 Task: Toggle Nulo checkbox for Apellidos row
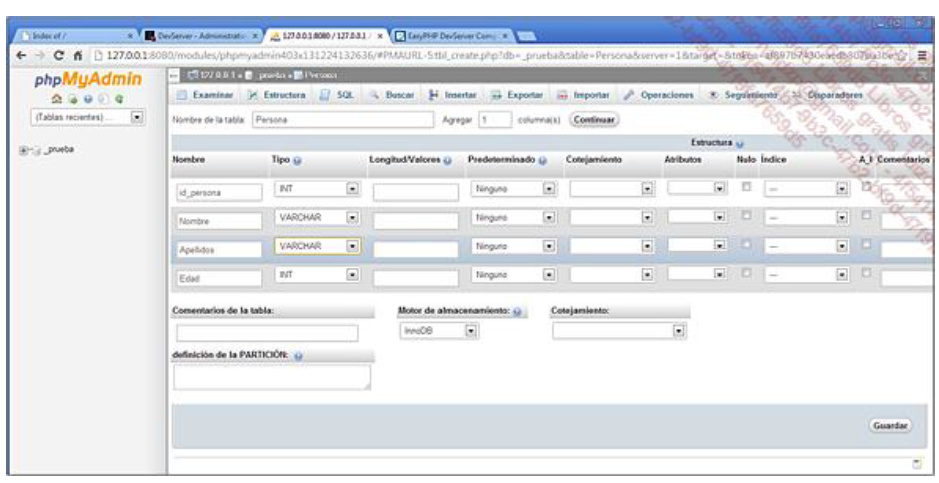coord(746,244)
